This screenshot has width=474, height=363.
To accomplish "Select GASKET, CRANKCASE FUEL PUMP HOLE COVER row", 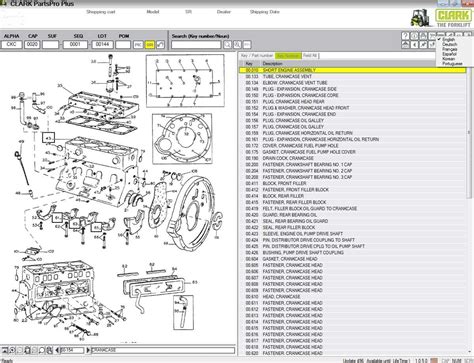I will [x=353, y=152].
